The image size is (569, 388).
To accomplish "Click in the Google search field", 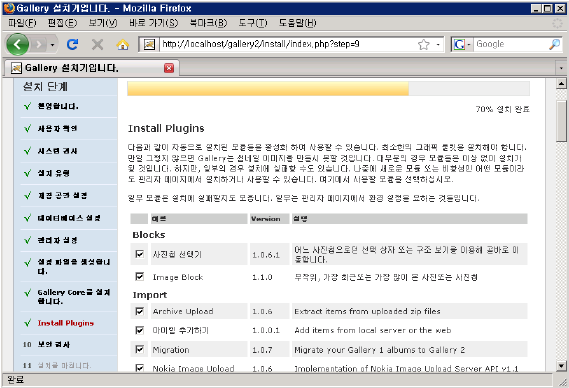I will [511, 44].
